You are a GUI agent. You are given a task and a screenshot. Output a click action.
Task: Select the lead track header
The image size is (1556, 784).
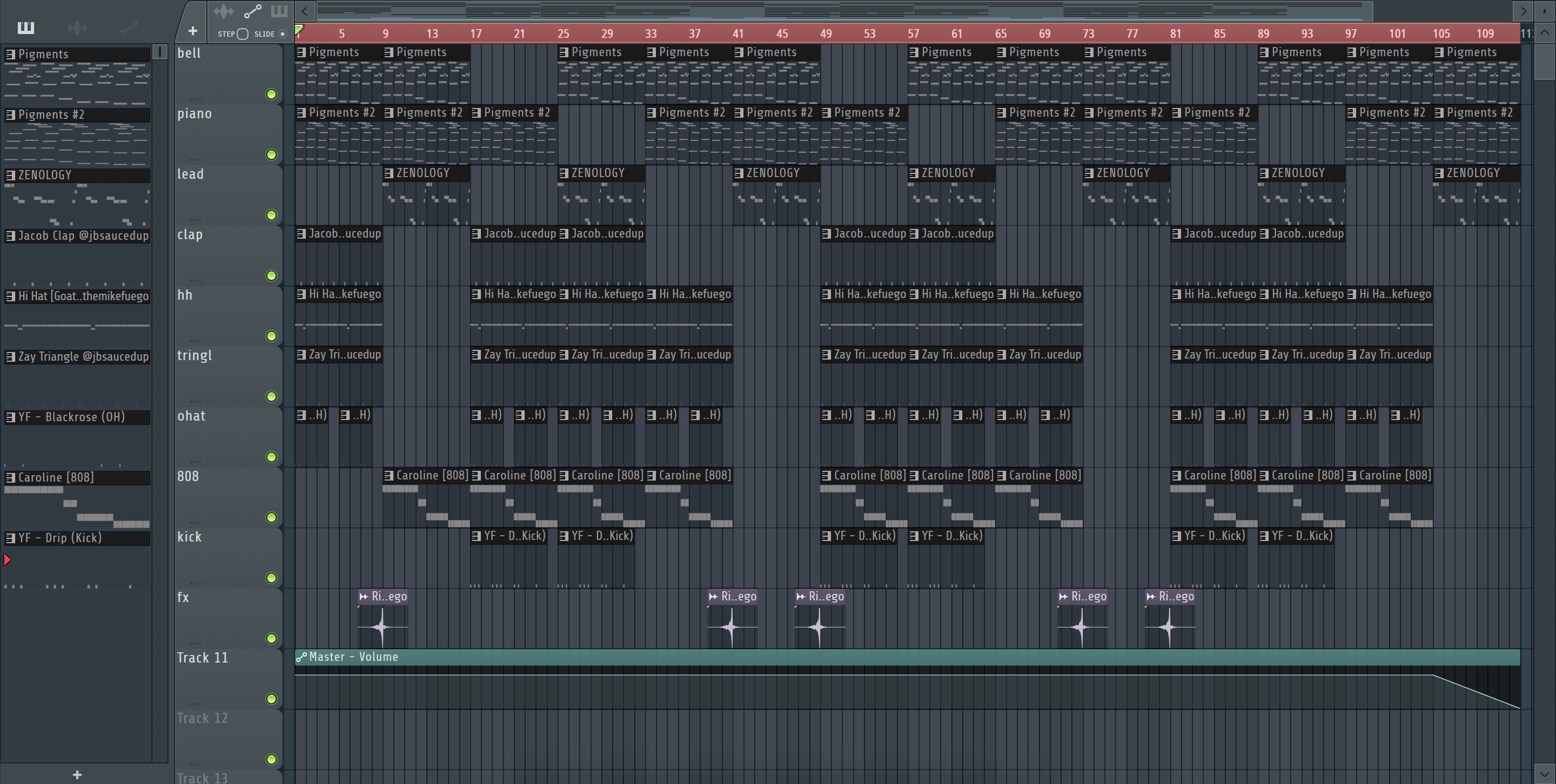coord(229,194)
